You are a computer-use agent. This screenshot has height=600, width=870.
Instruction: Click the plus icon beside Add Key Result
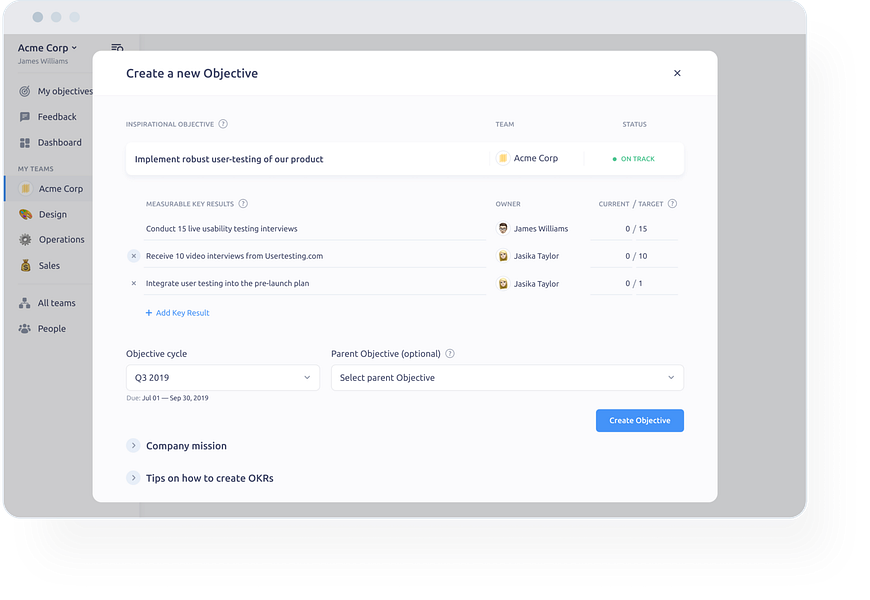(149, 313)
